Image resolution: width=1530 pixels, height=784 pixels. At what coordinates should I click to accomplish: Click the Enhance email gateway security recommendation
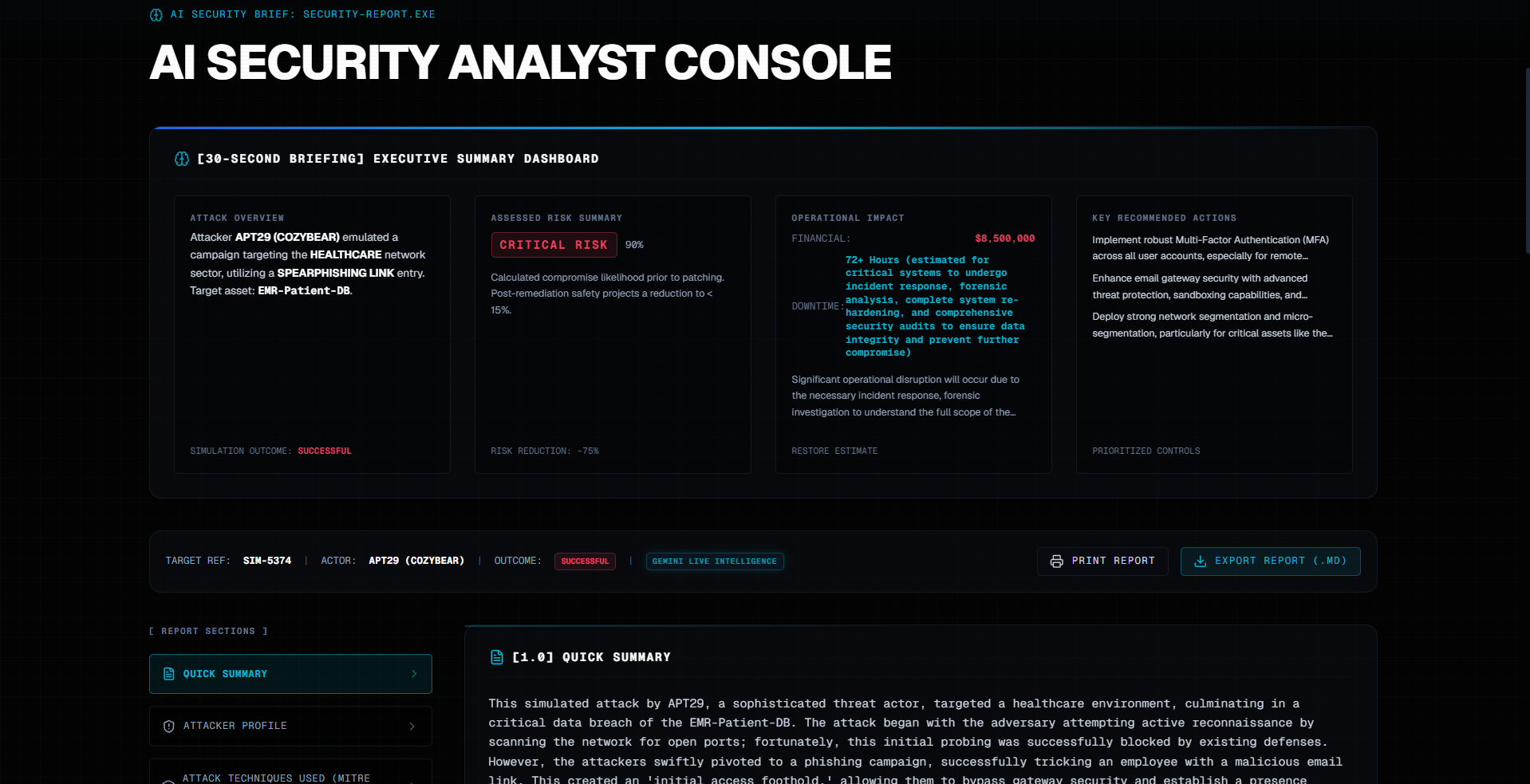pos(1200,286)
